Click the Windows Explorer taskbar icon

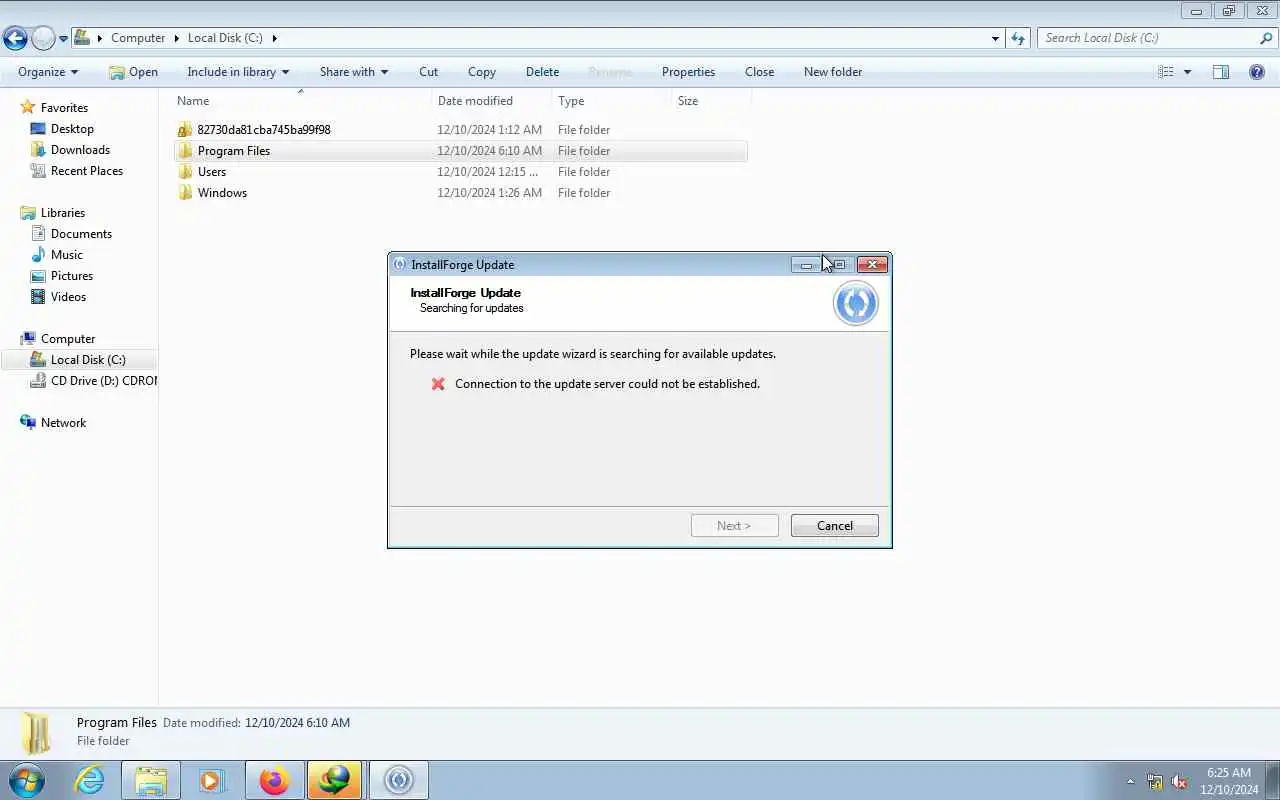(x=151, y=780)
